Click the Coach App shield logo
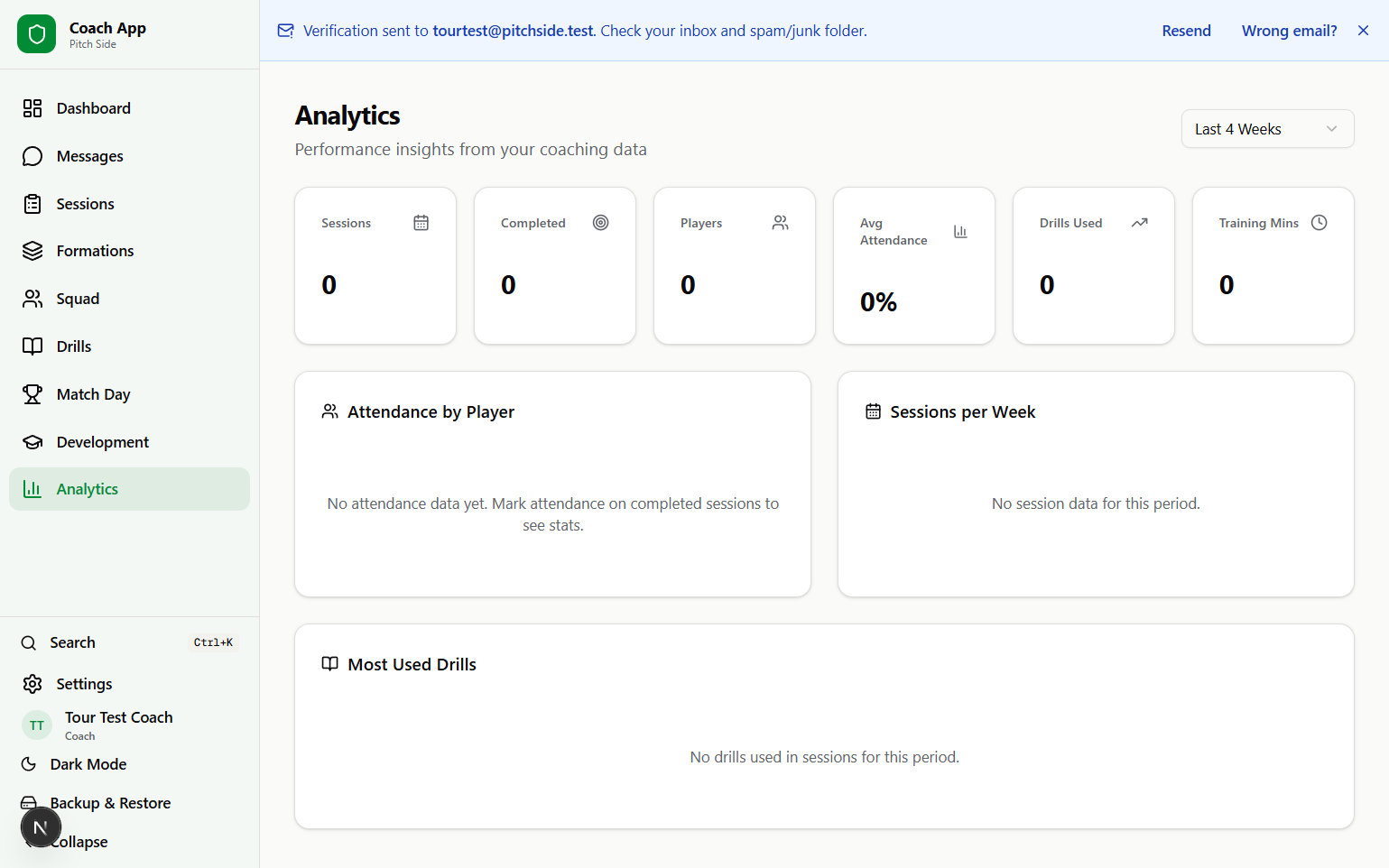Image resolution: width=1389 pixels, height=868 pixels. (x=36, y=34)
